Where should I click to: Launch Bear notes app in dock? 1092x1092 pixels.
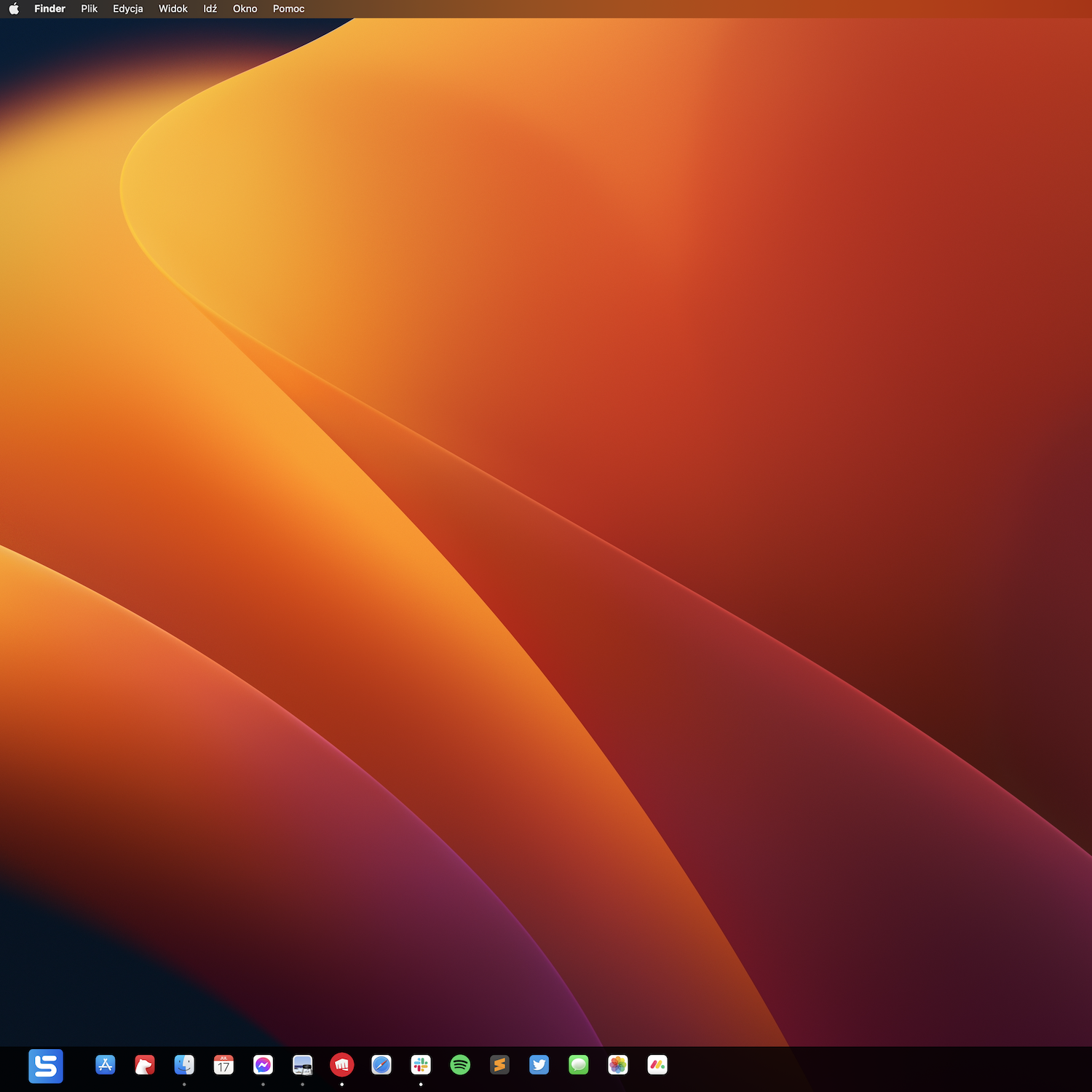click(145, 1065)
